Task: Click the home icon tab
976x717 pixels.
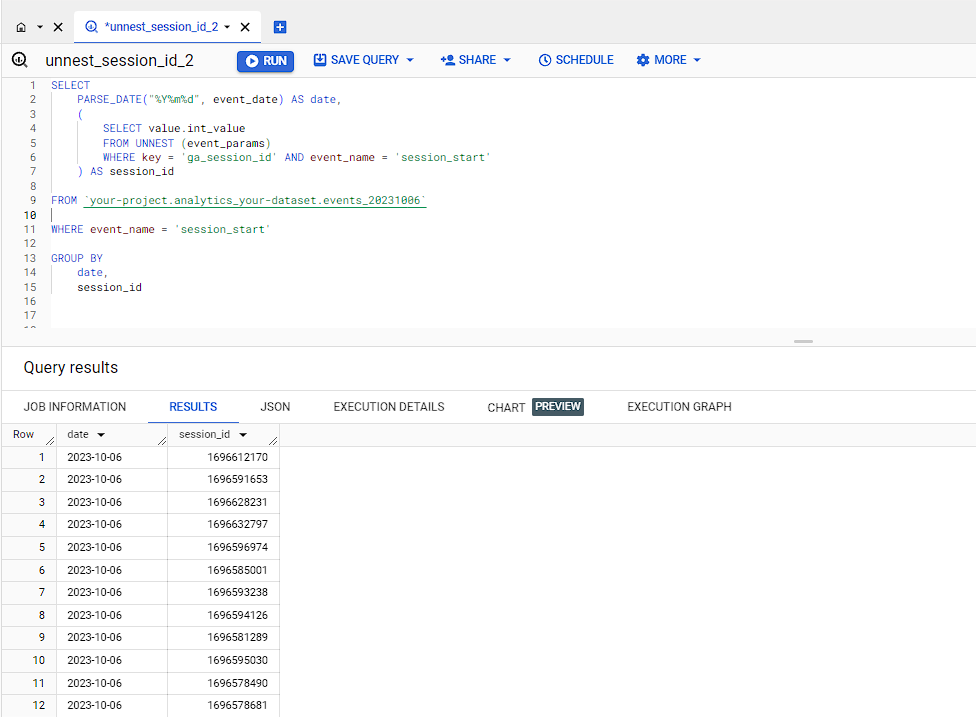Action: [x=21, y=27]
